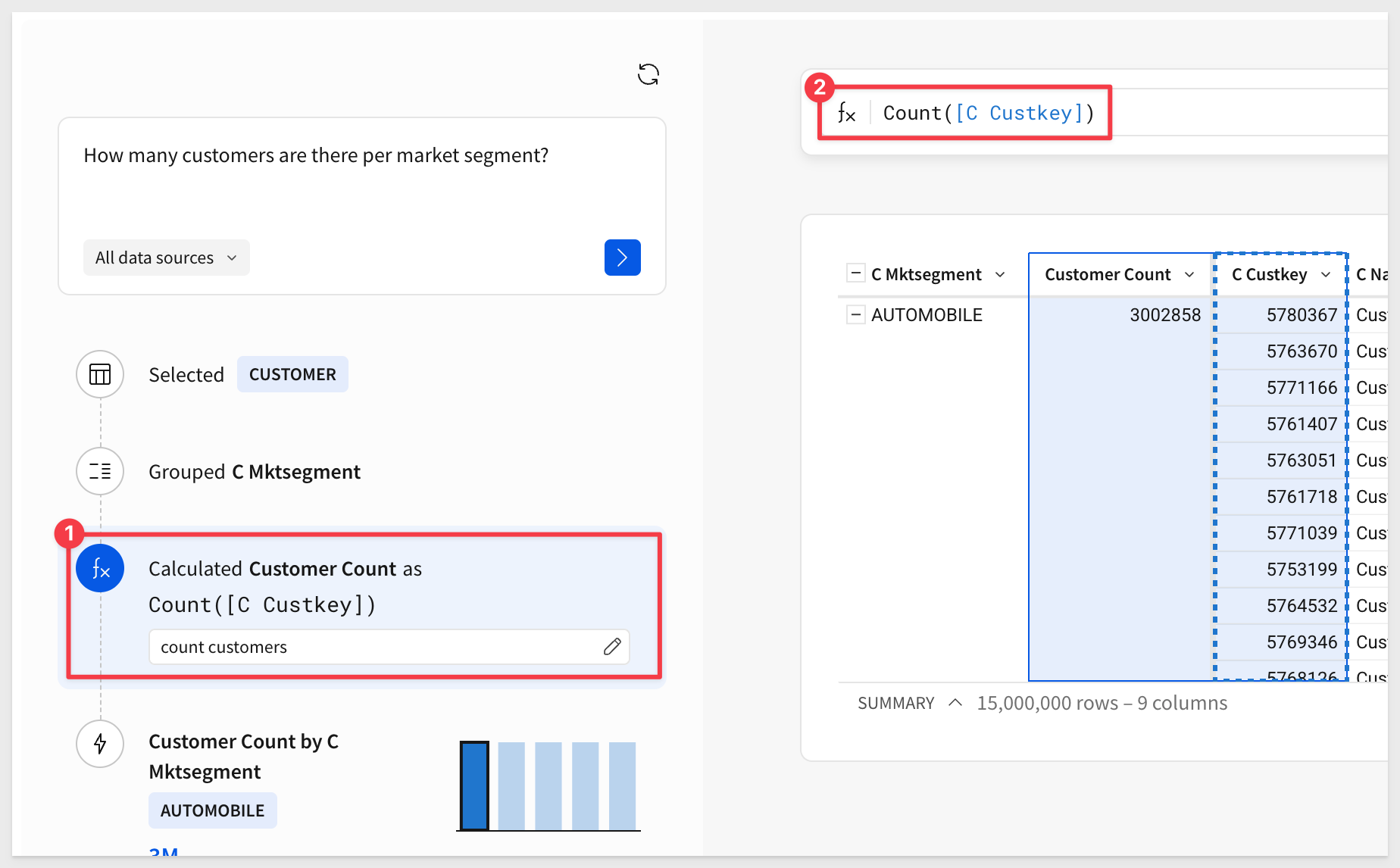Click the table icon beside Selected CUSTOMER

tap(100, 374)
